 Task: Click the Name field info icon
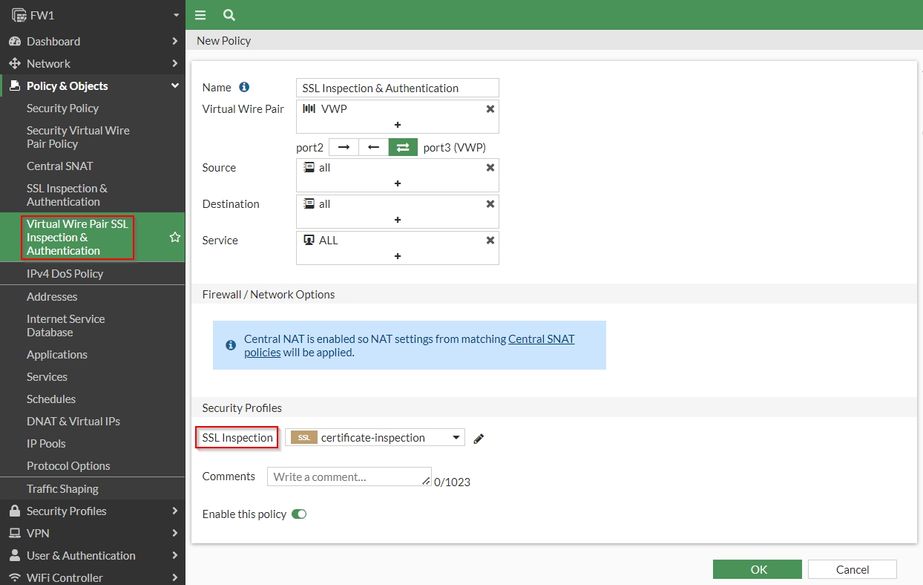[x=244, y=88]
